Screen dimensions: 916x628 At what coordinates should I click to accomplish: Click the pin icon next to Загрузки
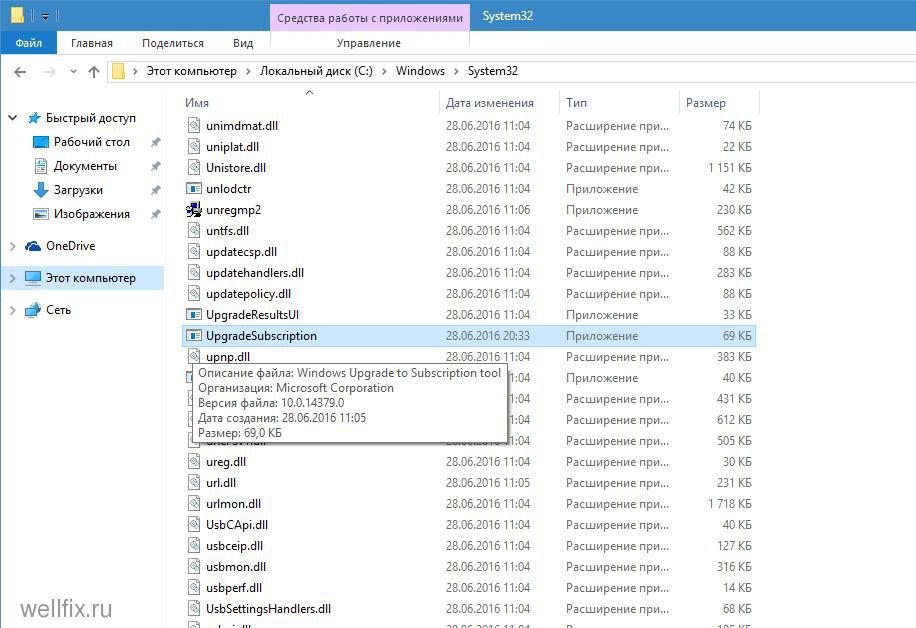tap(155, 190)
